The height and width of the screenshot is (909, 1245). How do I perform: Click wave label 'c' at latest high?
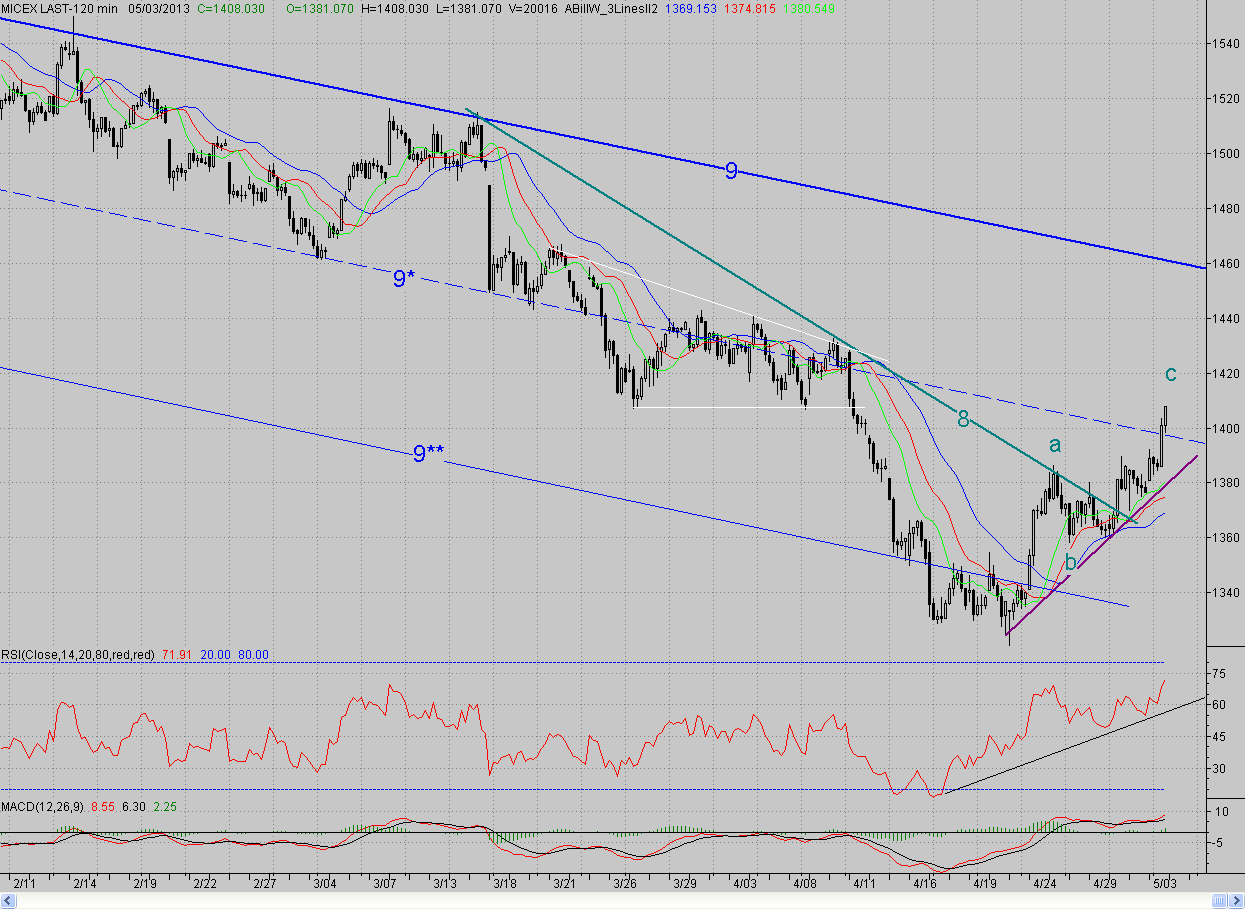coord(1171,374)
